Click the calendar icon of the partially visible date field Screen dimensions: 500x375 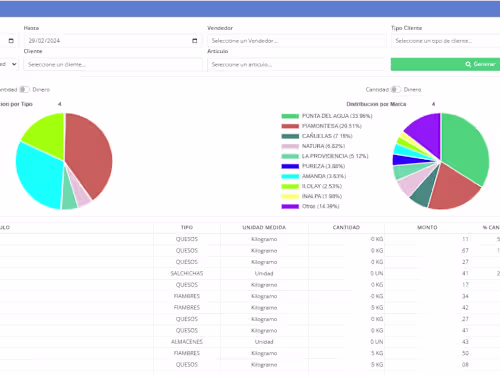11,41
